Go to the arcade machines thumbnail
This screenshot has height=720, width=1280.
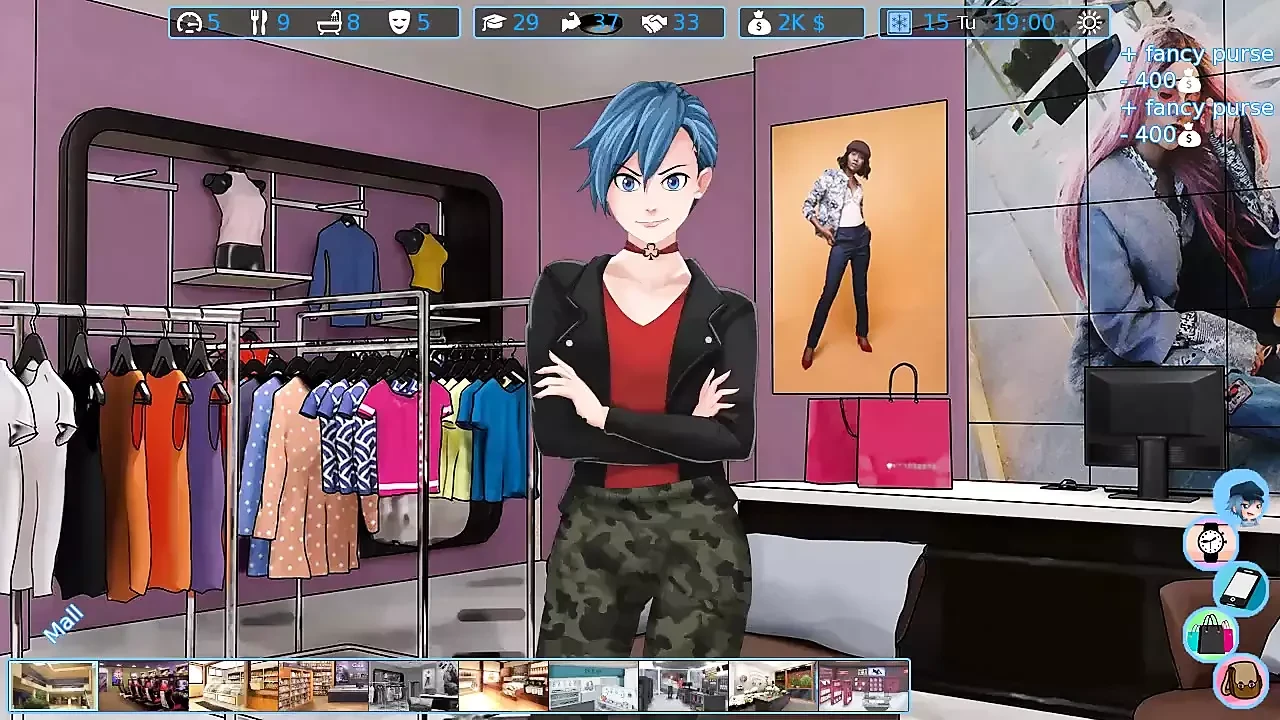click(x=143, y=686)
